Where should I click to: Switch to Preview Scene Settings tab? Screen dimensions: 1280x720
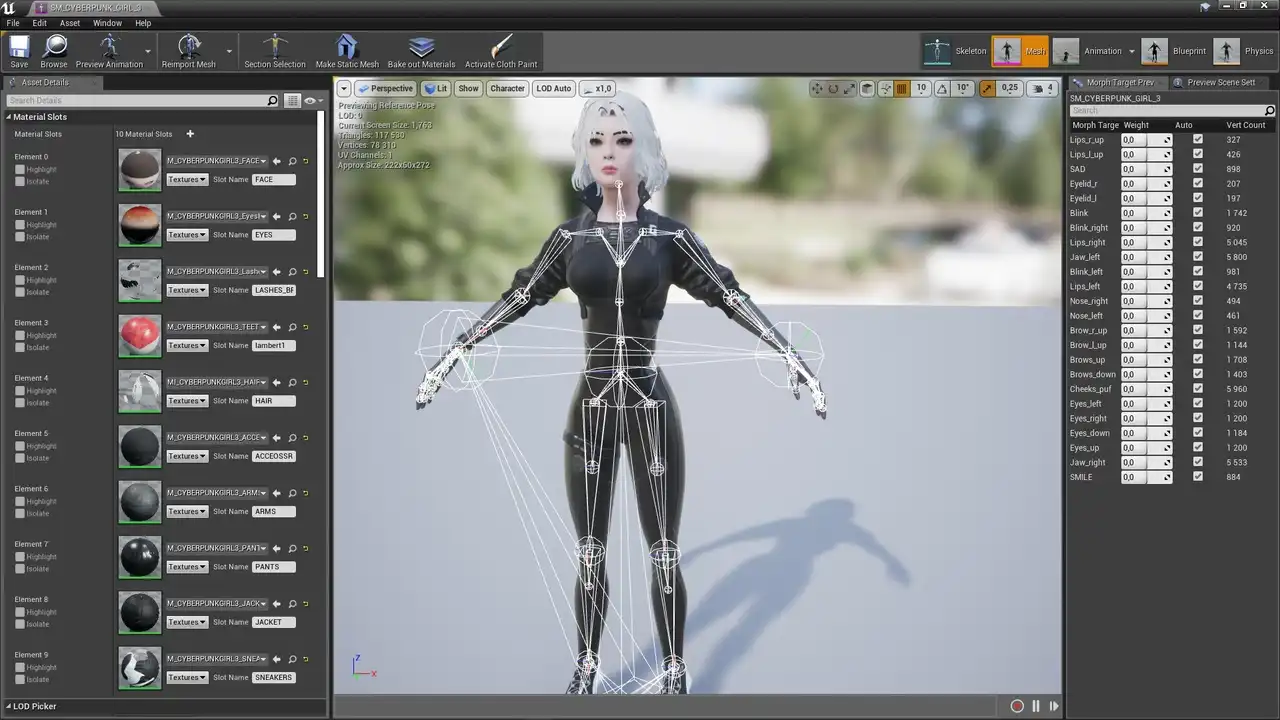1219,82
